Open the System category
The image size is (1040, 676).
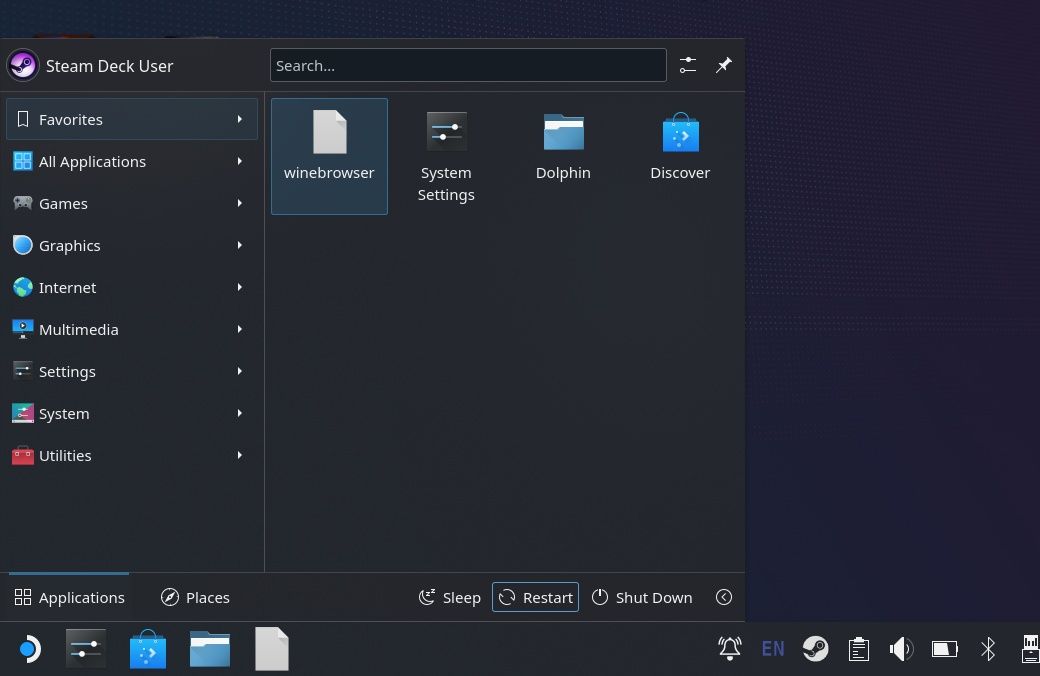(x=132, y=413)
